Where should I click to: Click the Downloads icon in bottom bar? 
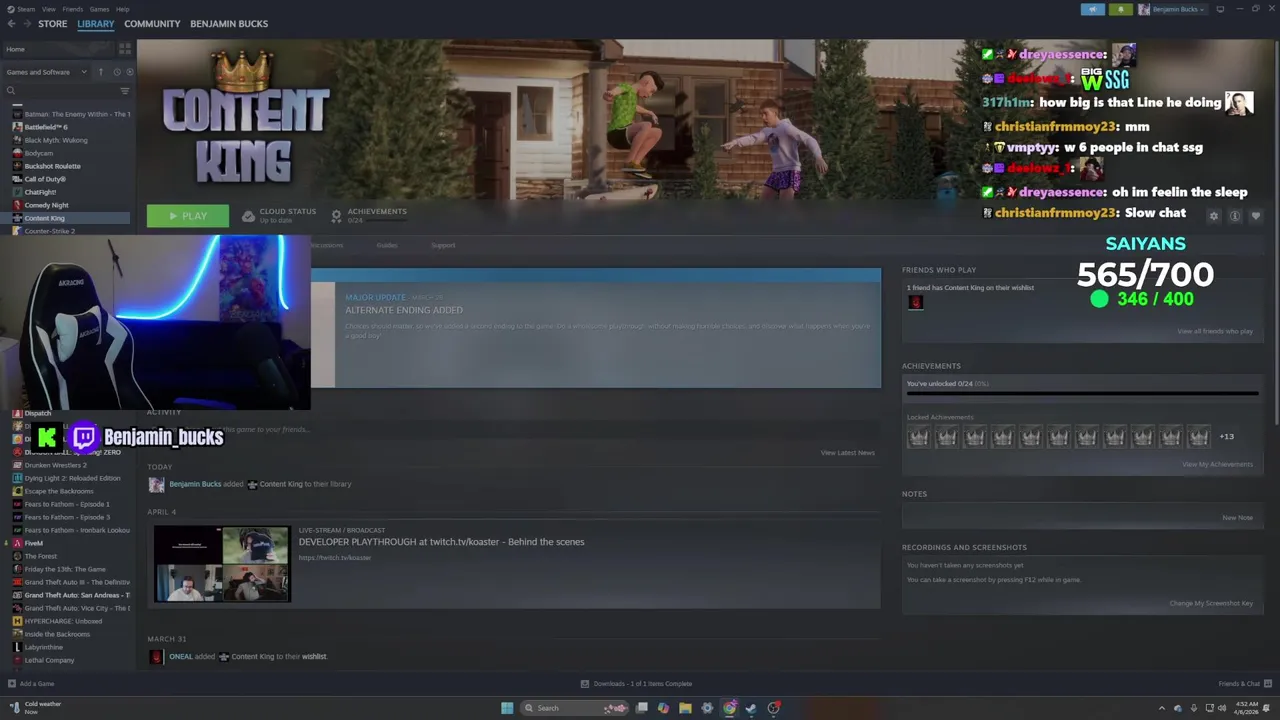(585, 684)
